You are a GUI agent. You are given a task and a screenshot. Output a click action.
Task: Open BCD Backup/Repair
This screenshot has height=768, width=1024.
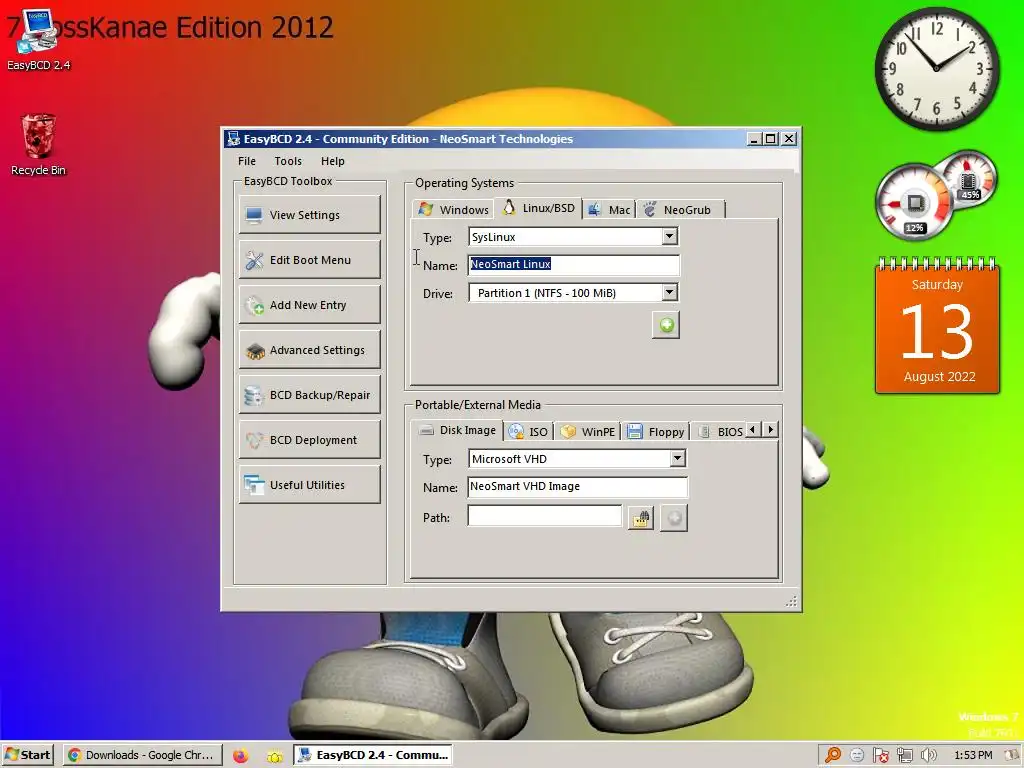[310, 395]
